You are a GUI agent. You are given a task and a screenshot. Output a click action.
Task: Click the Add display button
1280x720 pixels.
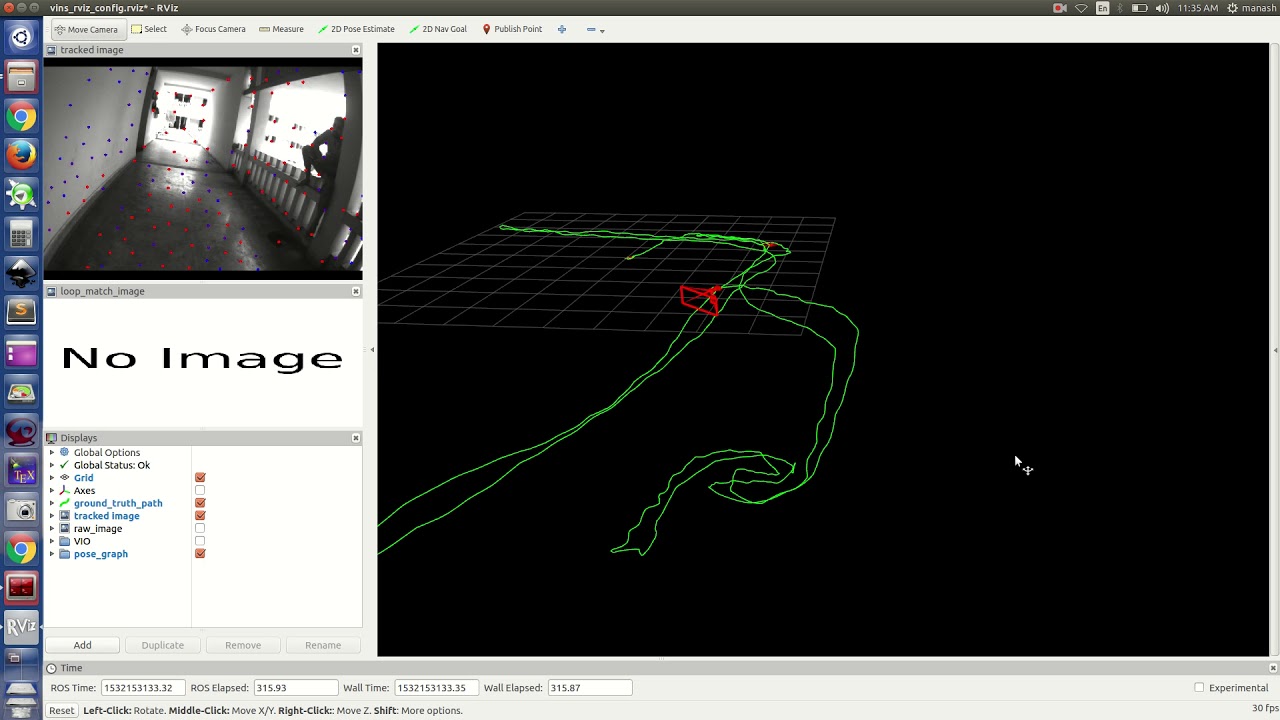click(x=82, y=645)
